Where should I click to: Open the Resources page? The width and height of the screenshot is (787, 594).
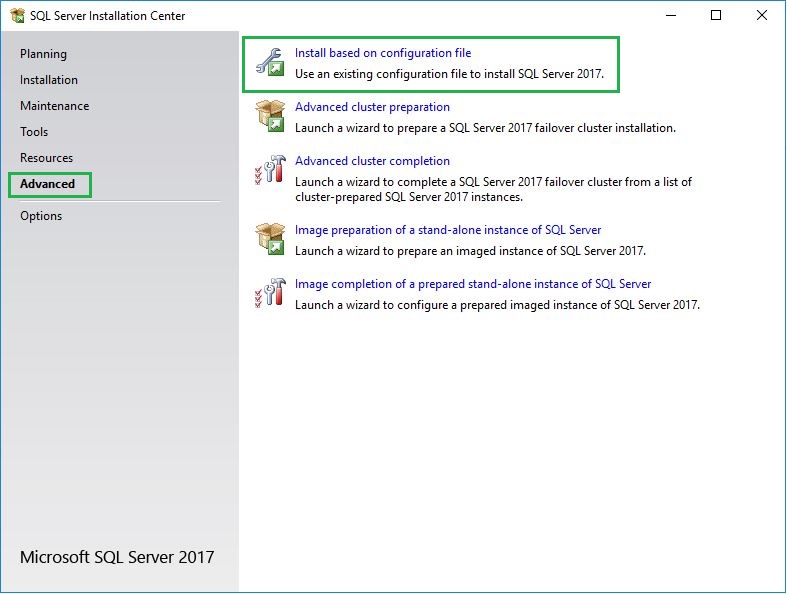(x=47, y=158)
